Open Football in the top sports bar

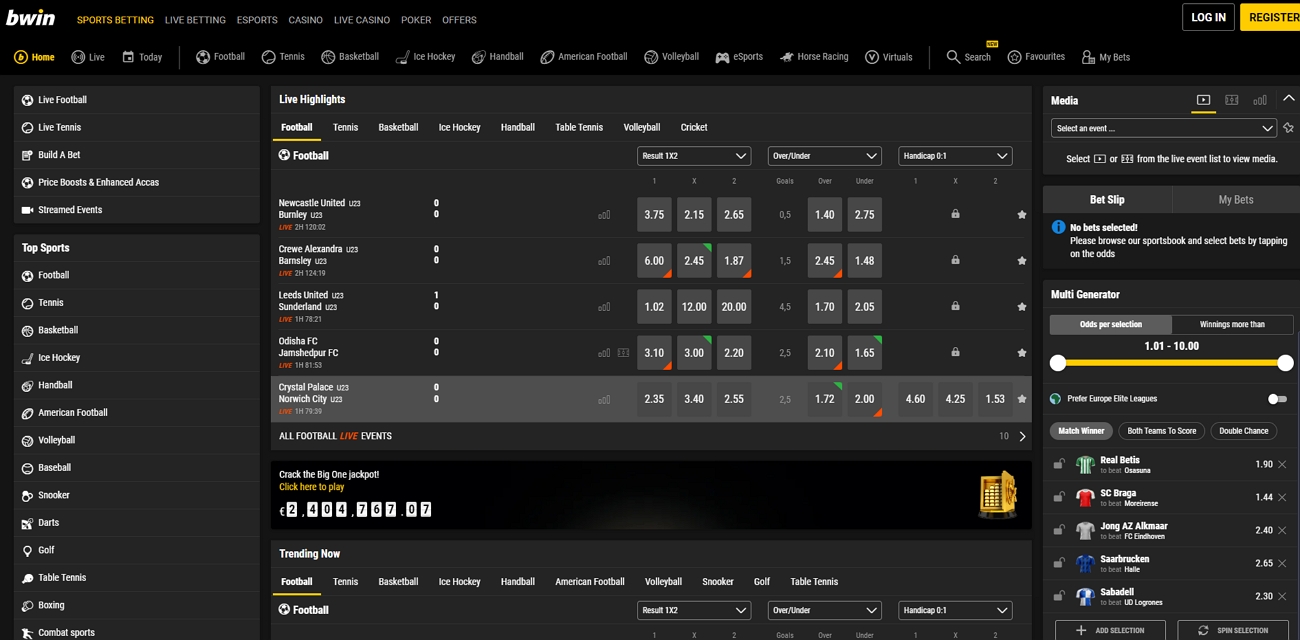220,57
